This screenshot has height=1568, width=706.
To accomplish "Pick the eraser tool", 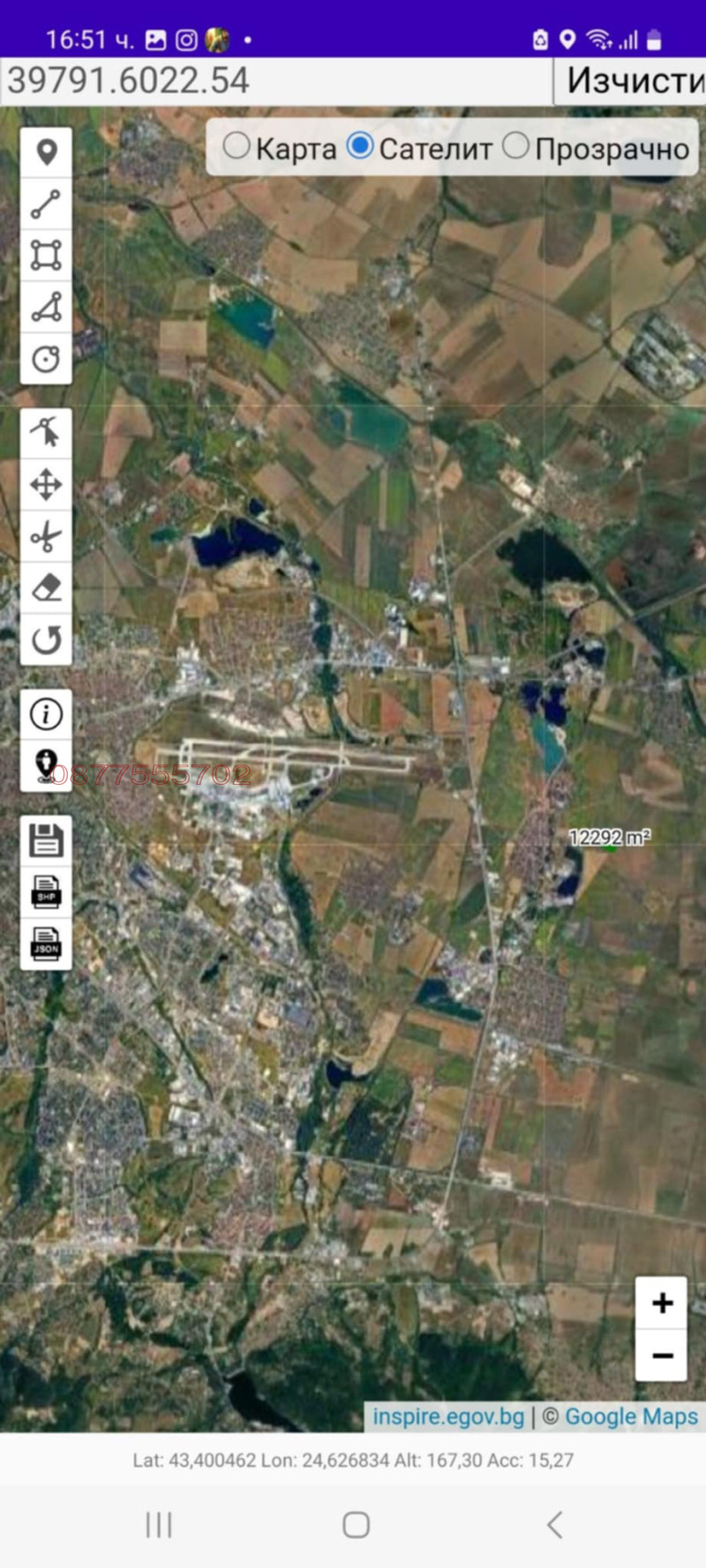I will (46, 588).
